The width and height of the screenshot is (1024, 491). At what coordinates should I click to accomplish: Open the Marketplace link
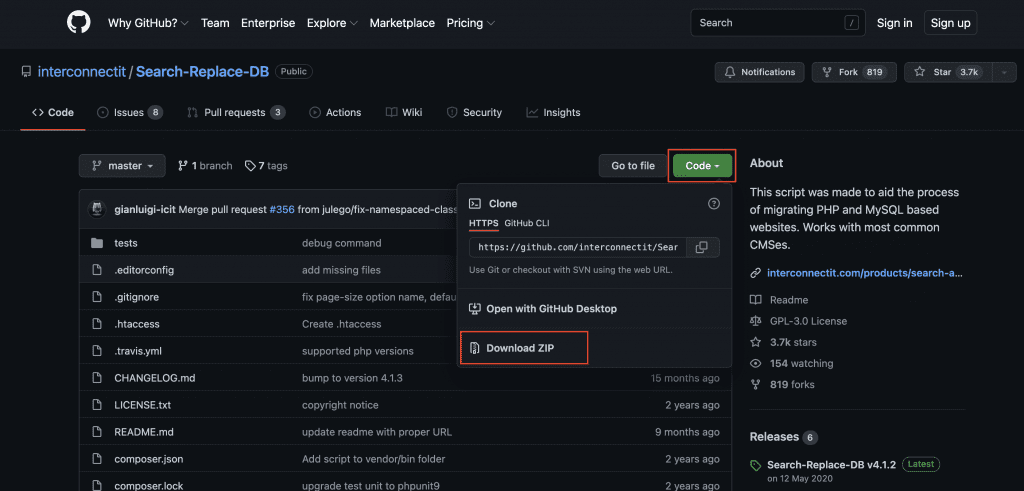402,23
